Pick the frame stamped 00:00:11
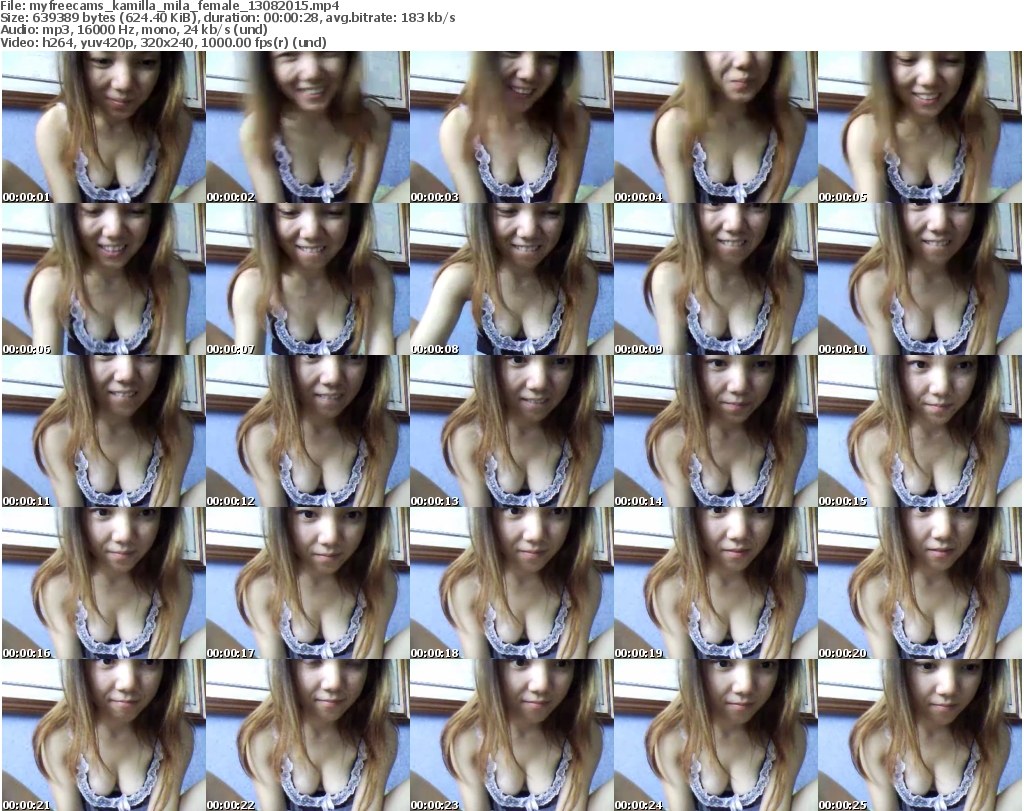This screenshot has width=1024, height=811. [104, 431]
